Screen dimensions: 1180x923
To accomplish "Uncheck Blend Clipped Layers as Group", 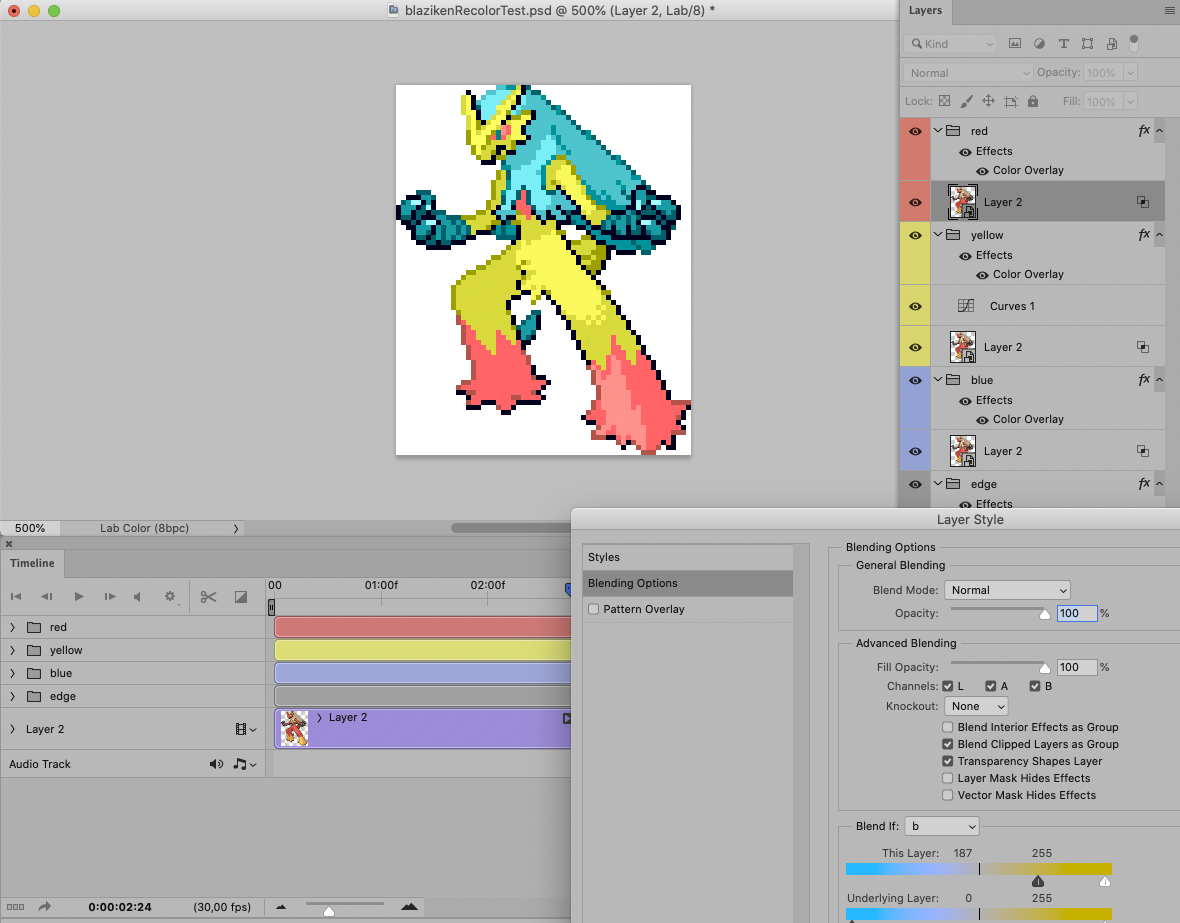I will click(x=947, y=744).
